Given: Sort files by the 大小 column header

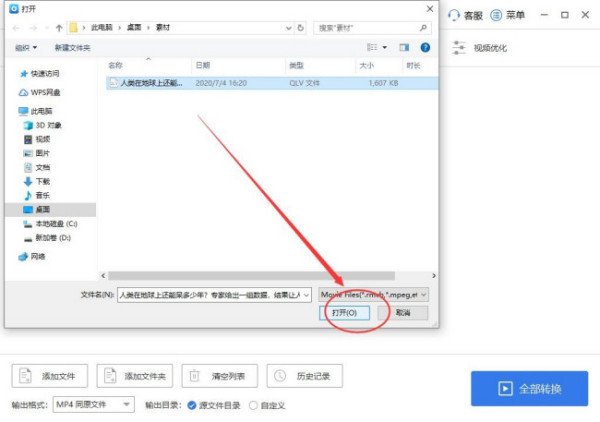Looking at the screenshot, I should point(367,65).
